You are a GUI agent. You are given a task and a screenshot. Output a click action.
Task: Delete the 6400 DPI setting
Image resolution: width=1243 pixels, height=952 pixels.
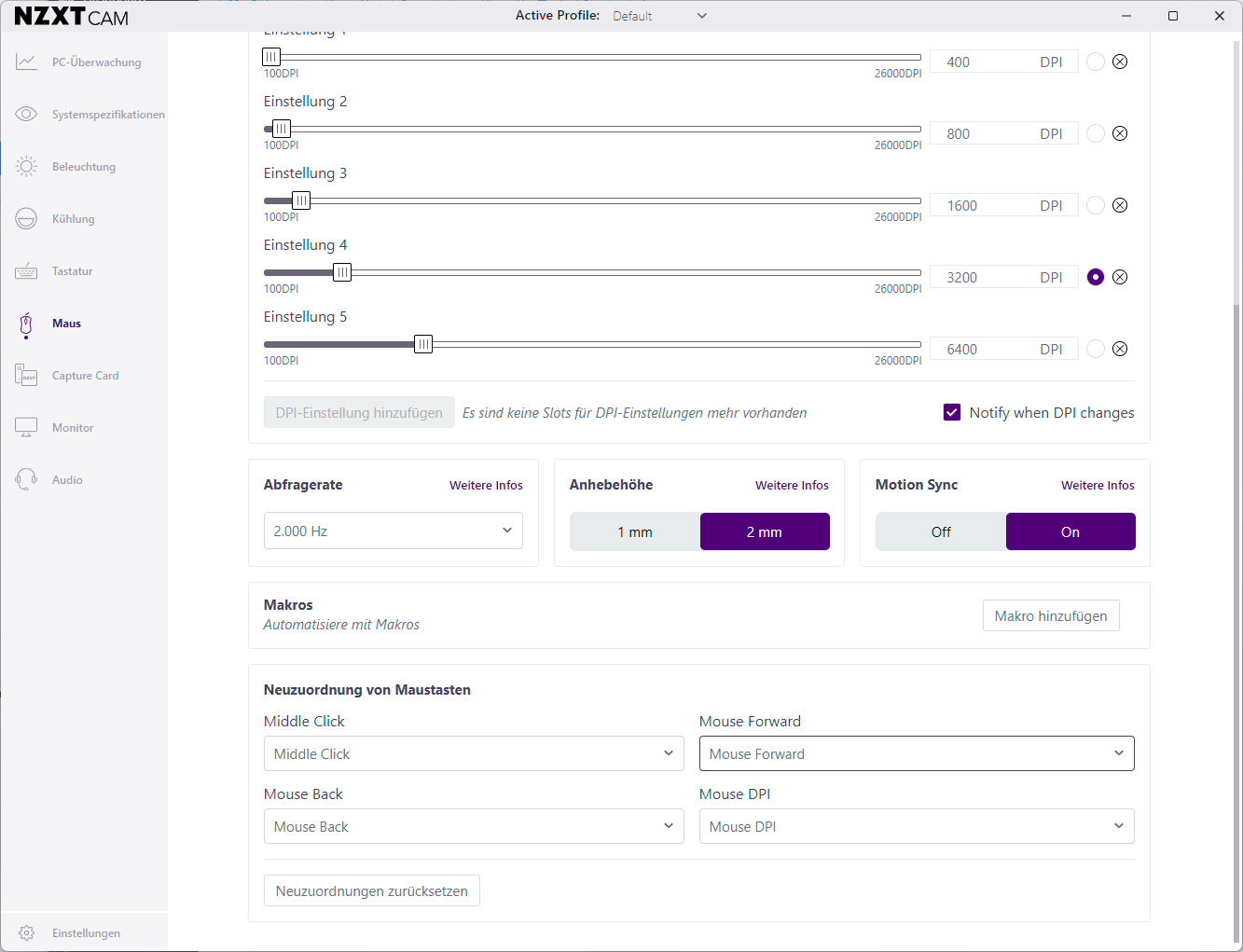point(1120,349)
